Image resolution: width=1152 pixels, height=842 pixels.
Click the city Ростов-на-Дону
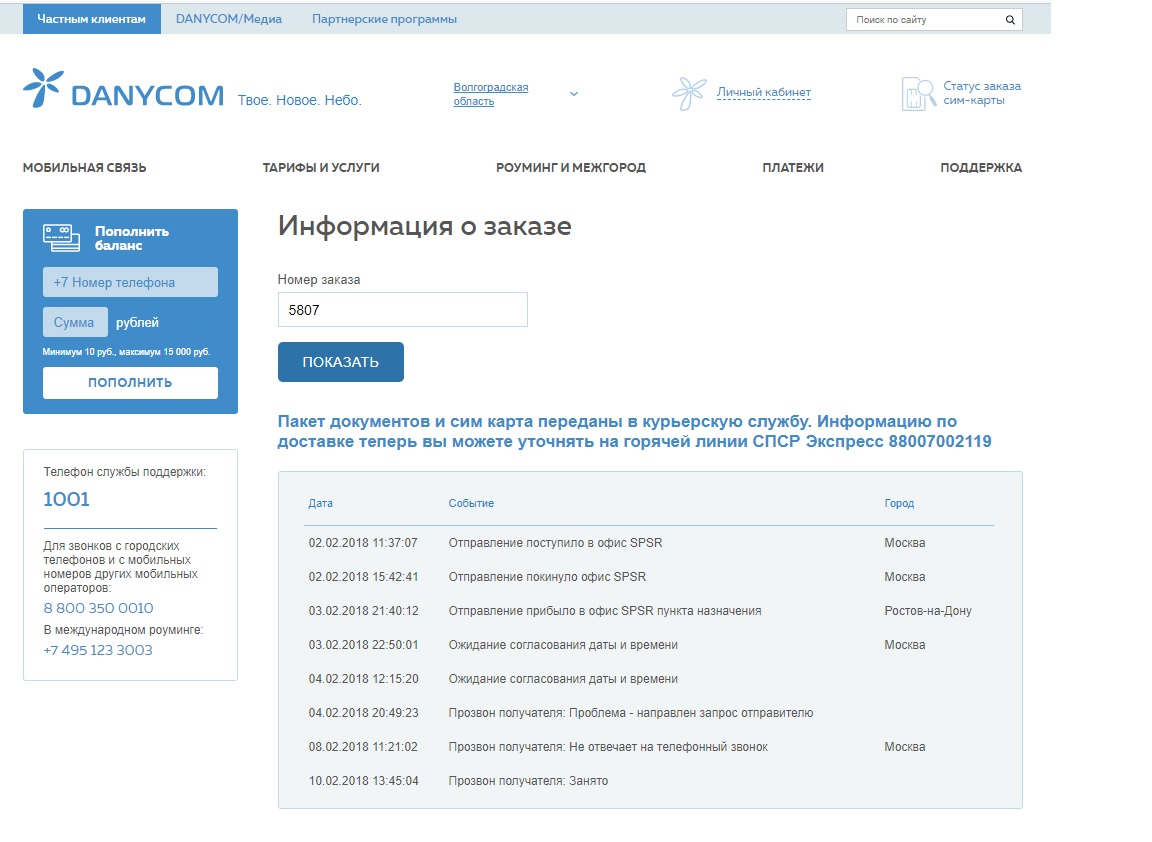tap(928, 611)
